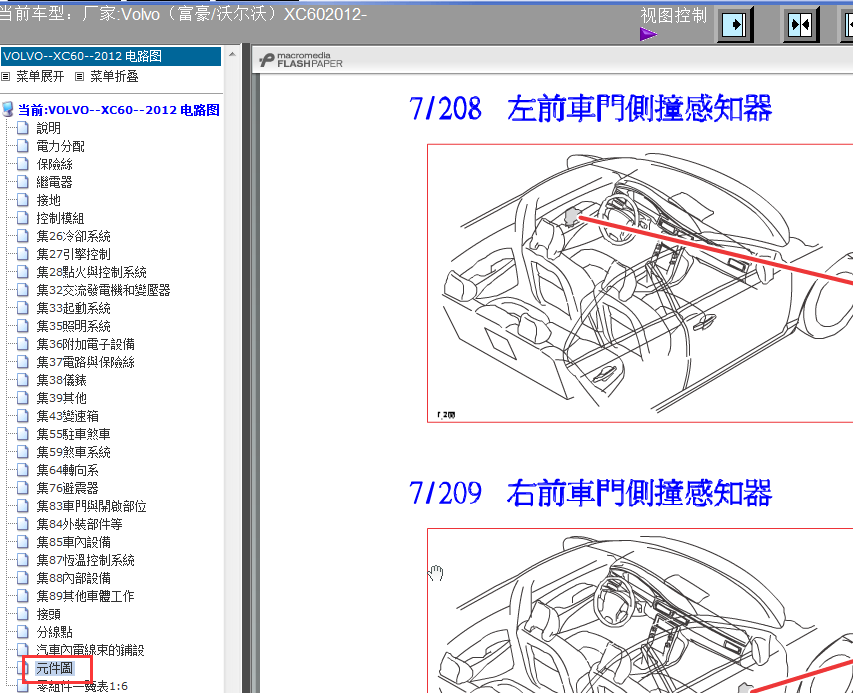Viewport: 853px width, 693px height.
Task: Open 集32交流發電機和變壓器 in the tree
Action: [103, 289]
